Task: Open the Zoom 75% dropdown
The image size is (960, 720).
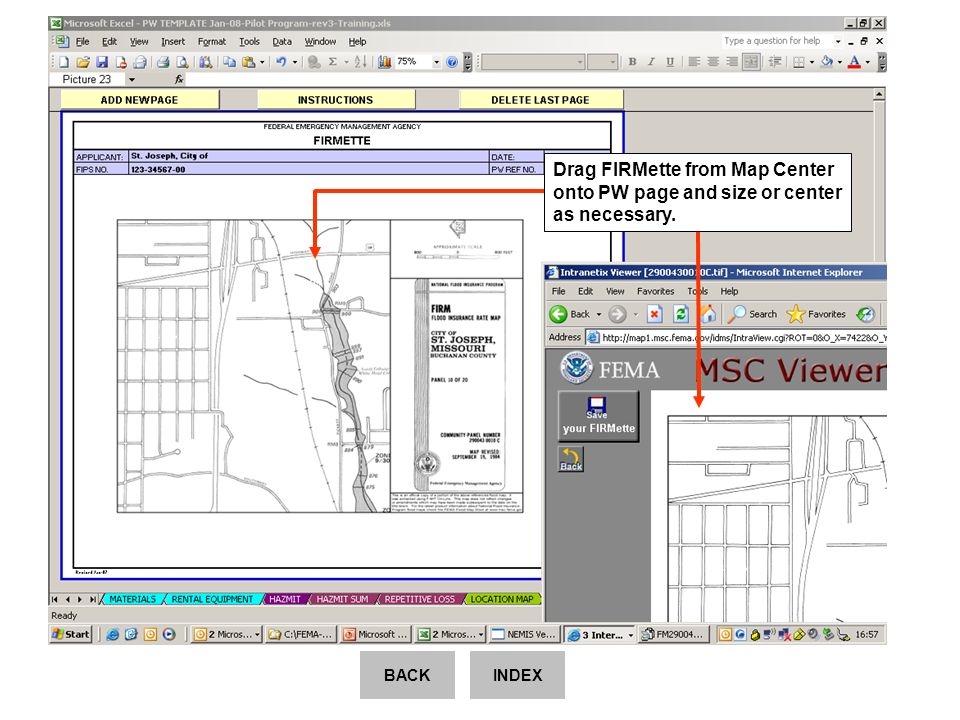Action: pyautogui.click(x=436, y=62)
